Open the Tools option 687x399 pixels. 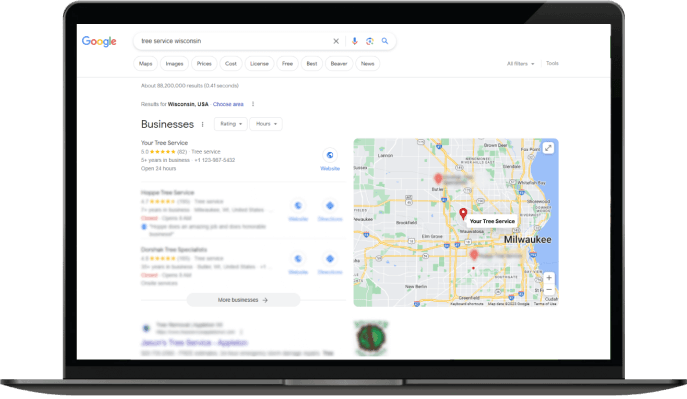(552, 64)
